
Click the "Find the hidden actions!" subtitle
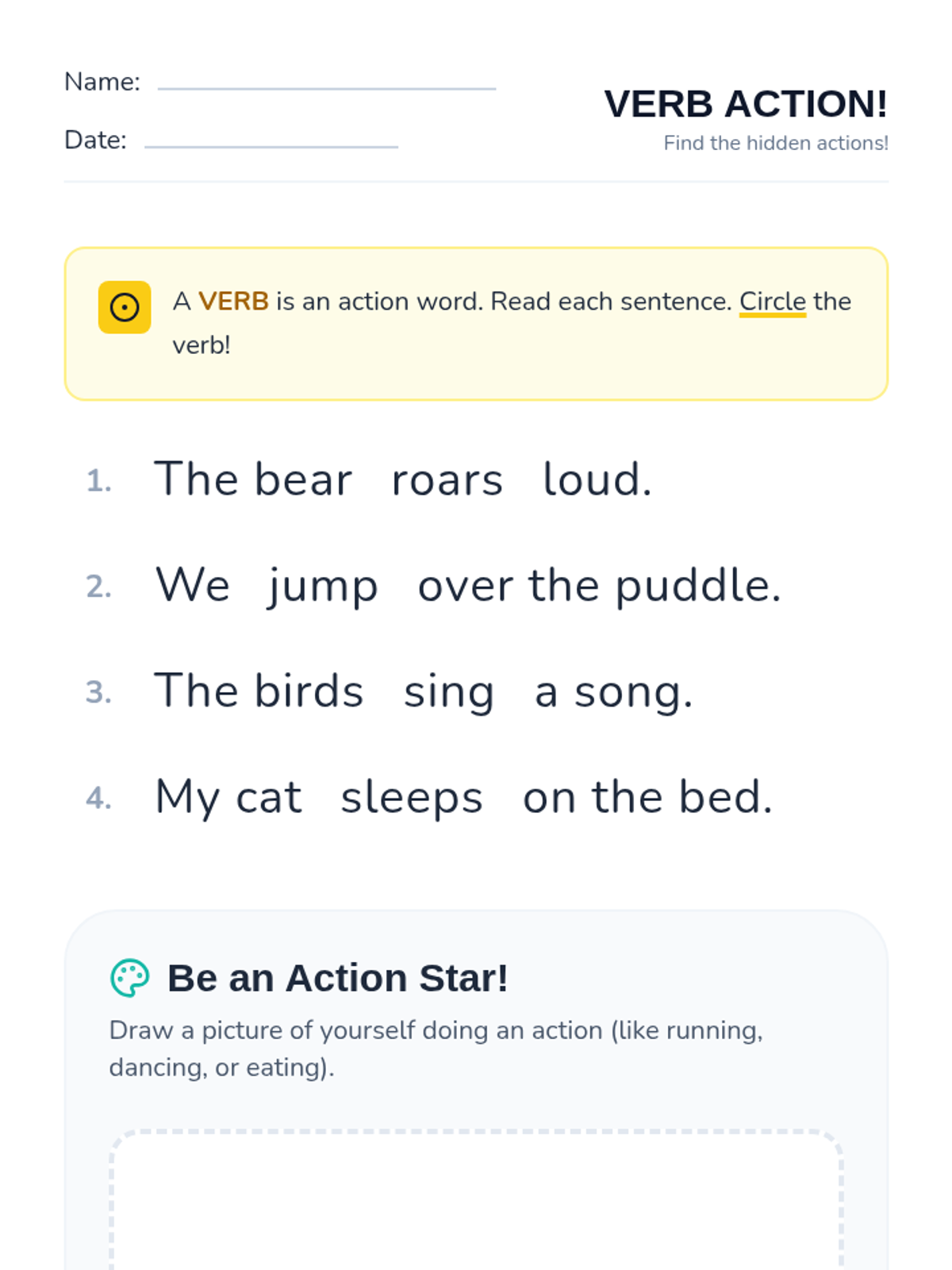pos(775,143)
